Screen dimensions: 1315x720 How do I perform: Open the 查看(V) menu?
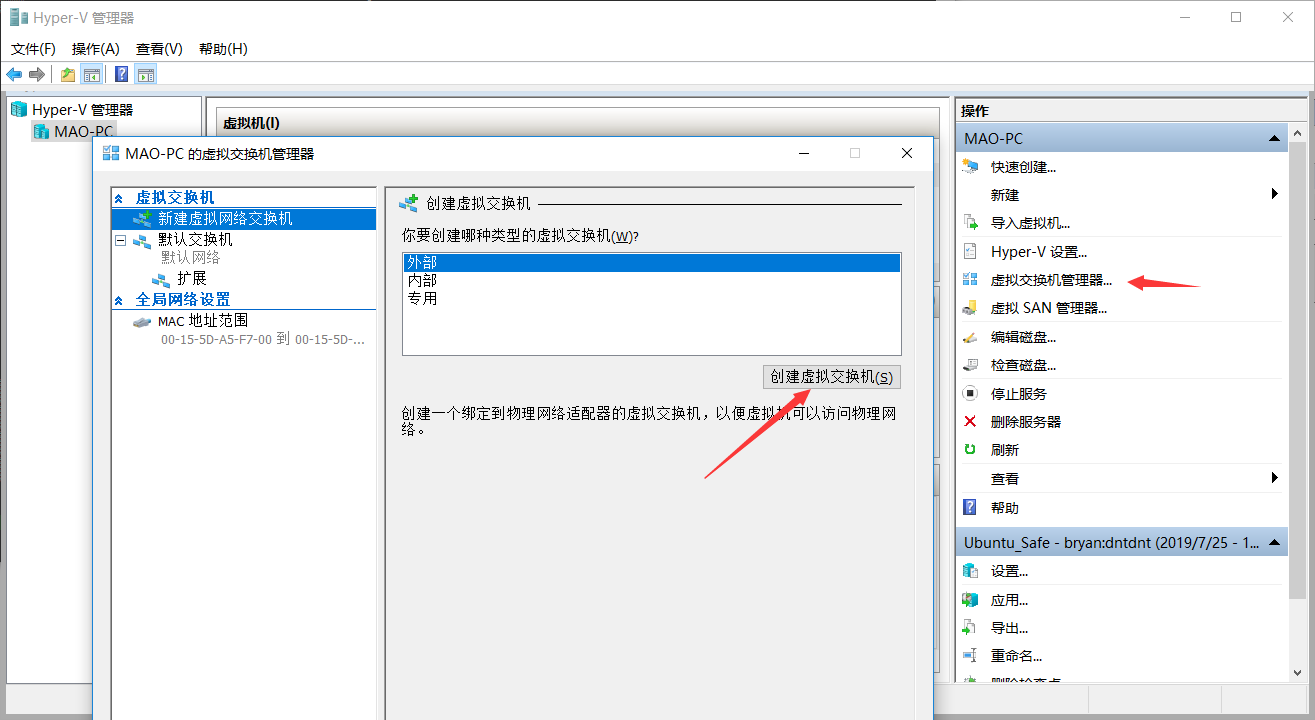coord(159,49)
